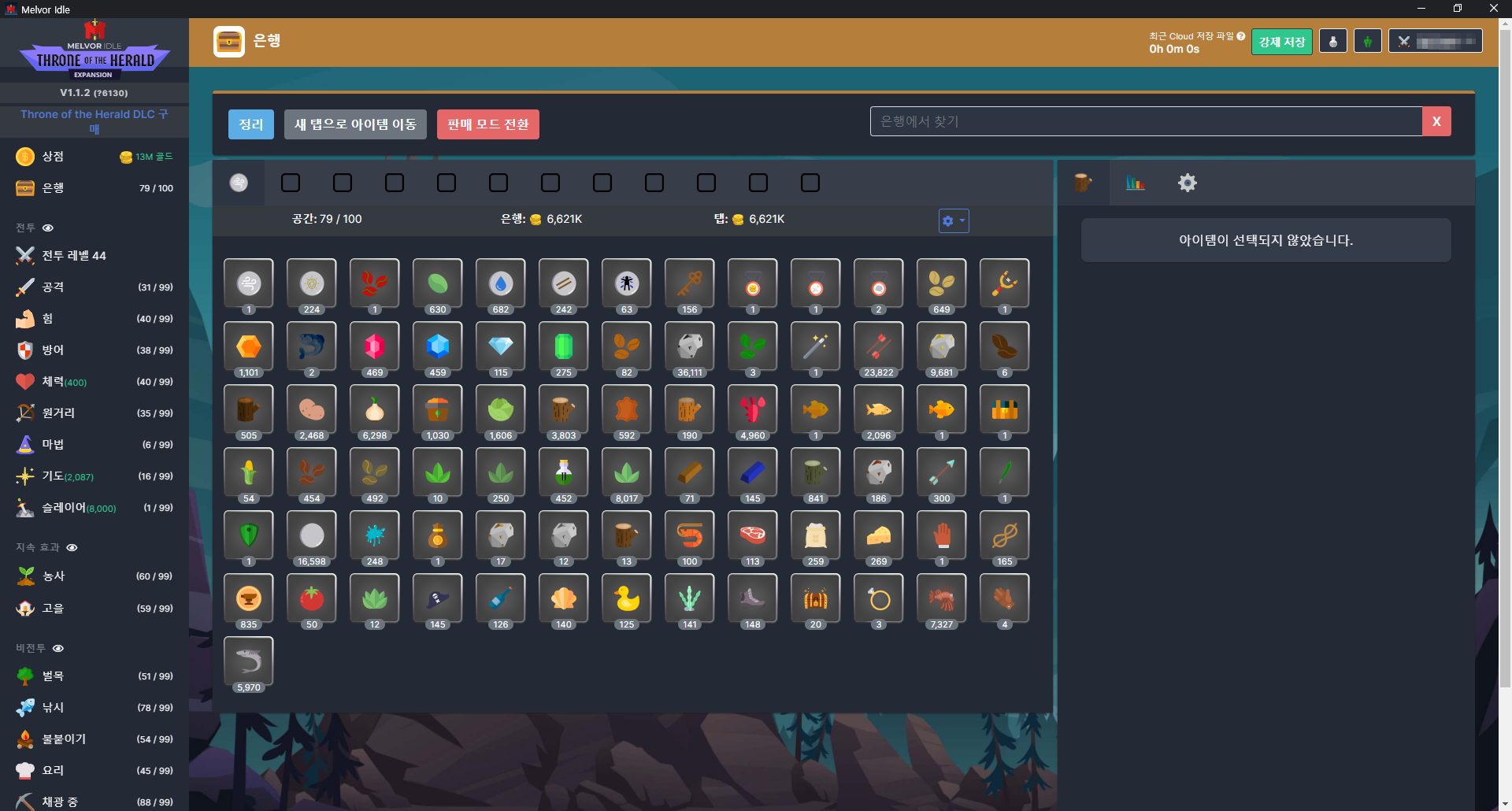Screen dimensions: 1512x811
Task: Open the selected item info tab
Action: [x=1083, y=183]
